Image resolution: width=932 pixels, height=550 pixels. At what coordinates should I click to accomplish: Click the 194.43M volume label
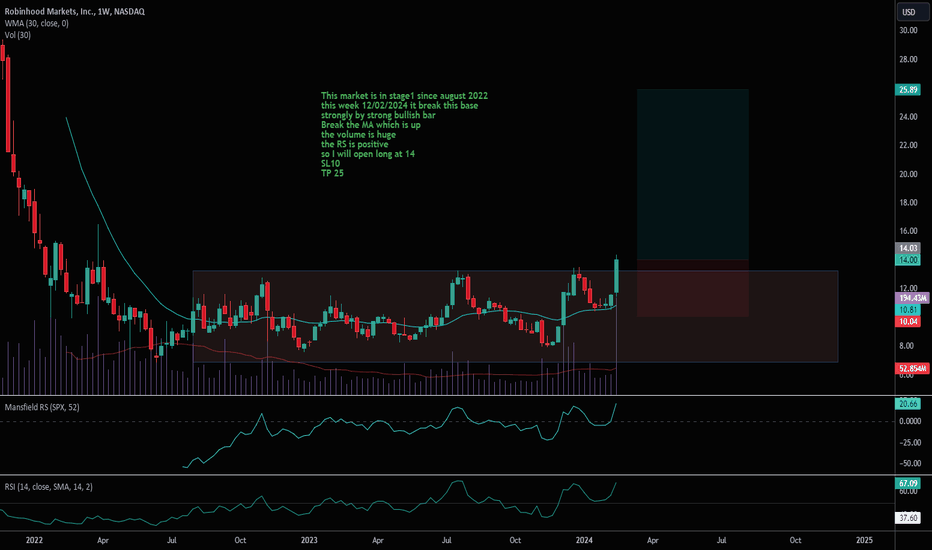(912, 298)
